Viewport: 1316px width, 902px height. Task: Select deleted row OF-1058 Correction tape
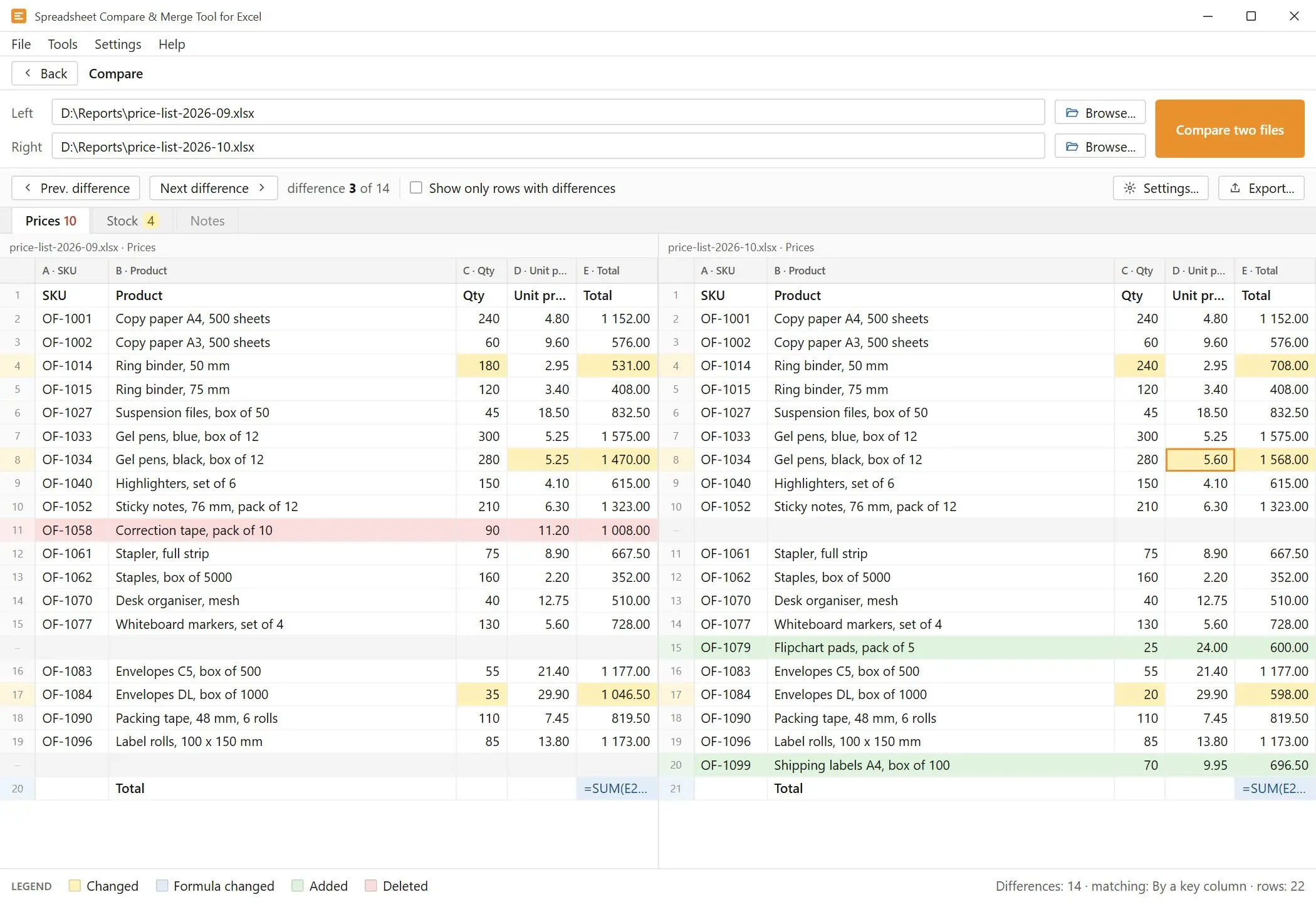(329, 530)
